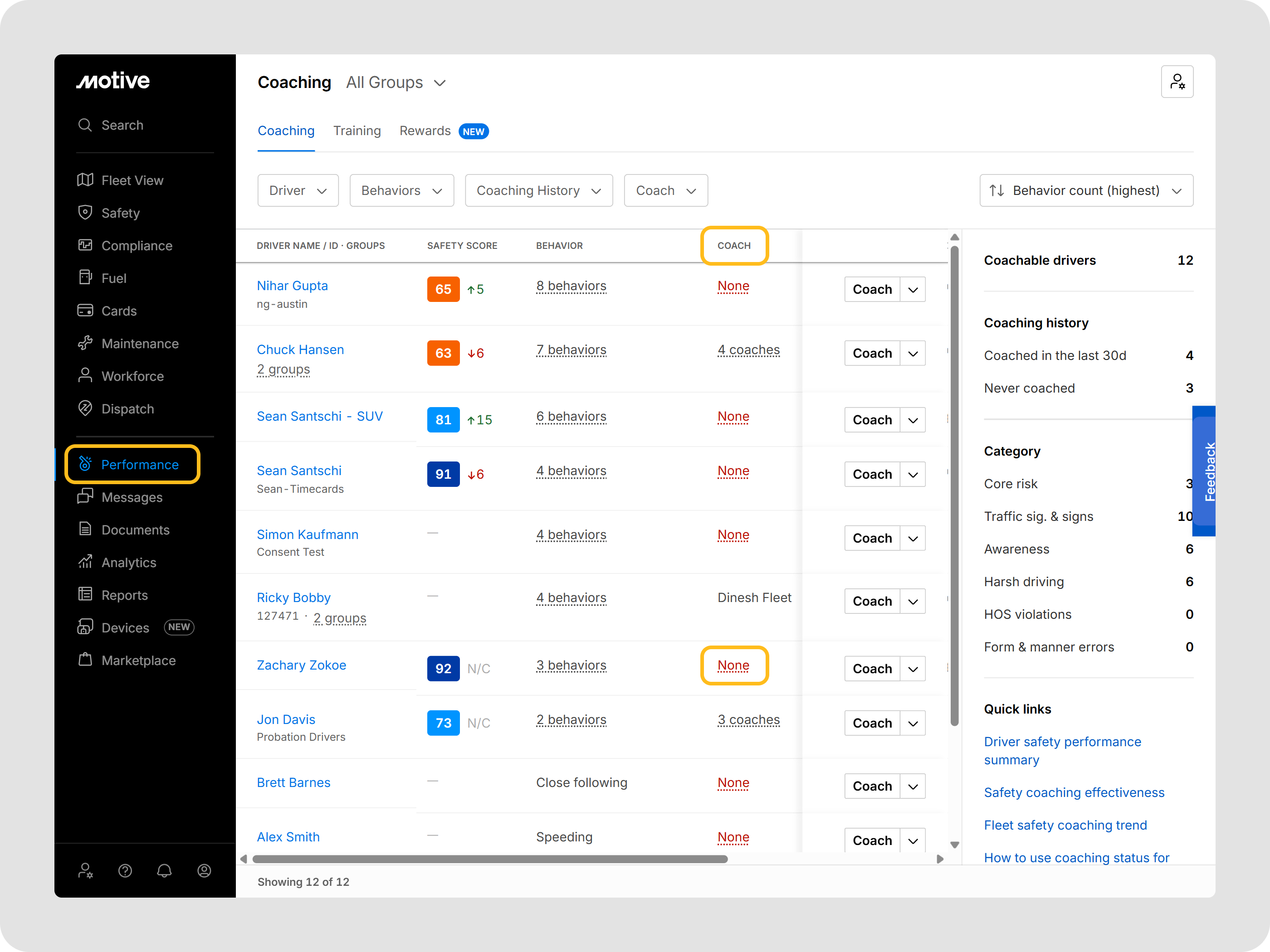Open notifications bell icon
1270x952 pixels.
[x=164, y=871]
